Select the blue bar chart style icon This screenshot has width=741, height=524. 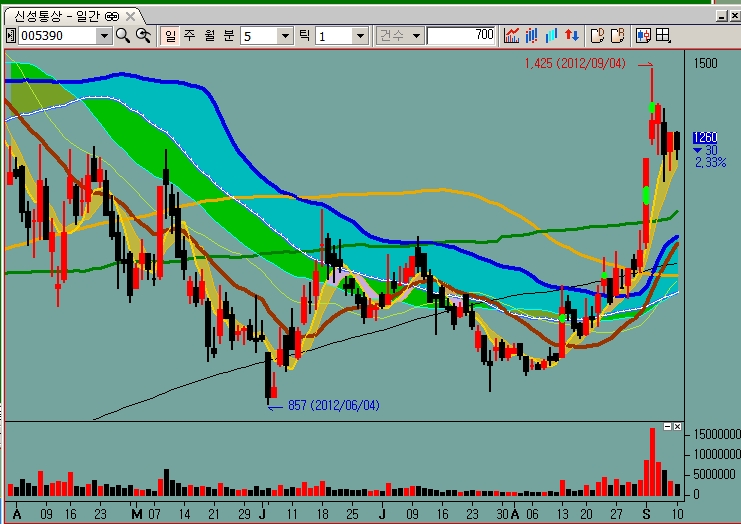coord(551,35)
